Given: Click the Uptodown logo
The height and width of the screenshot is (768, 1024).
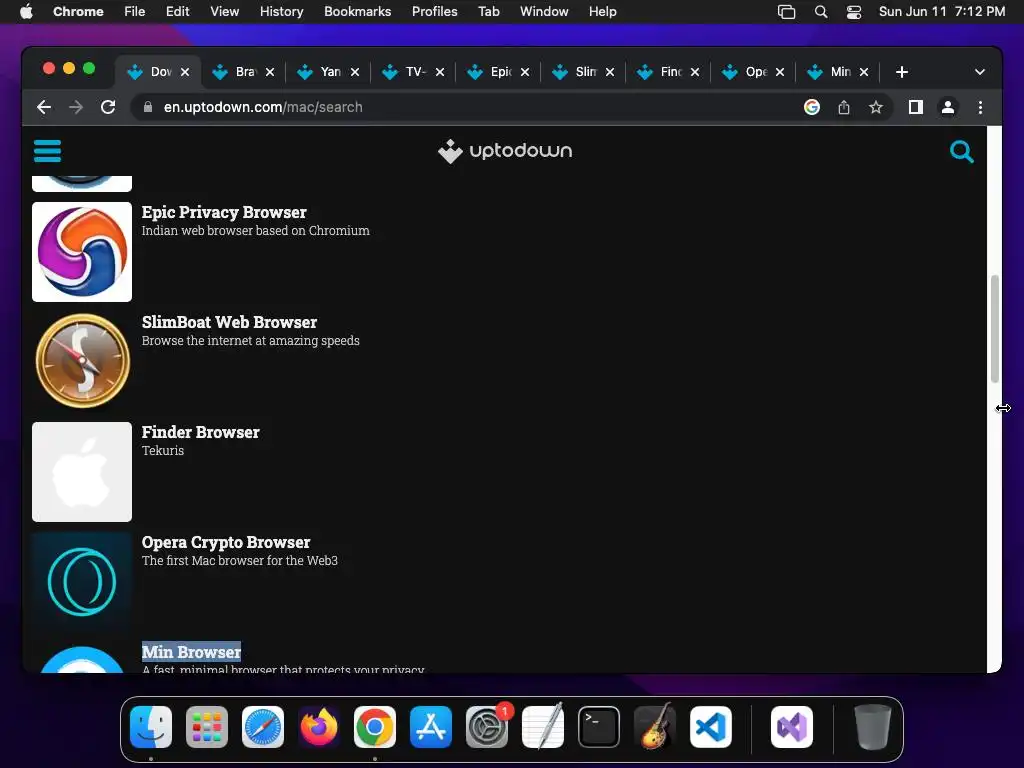Looking at the screenshot, I should coord(505,151).
